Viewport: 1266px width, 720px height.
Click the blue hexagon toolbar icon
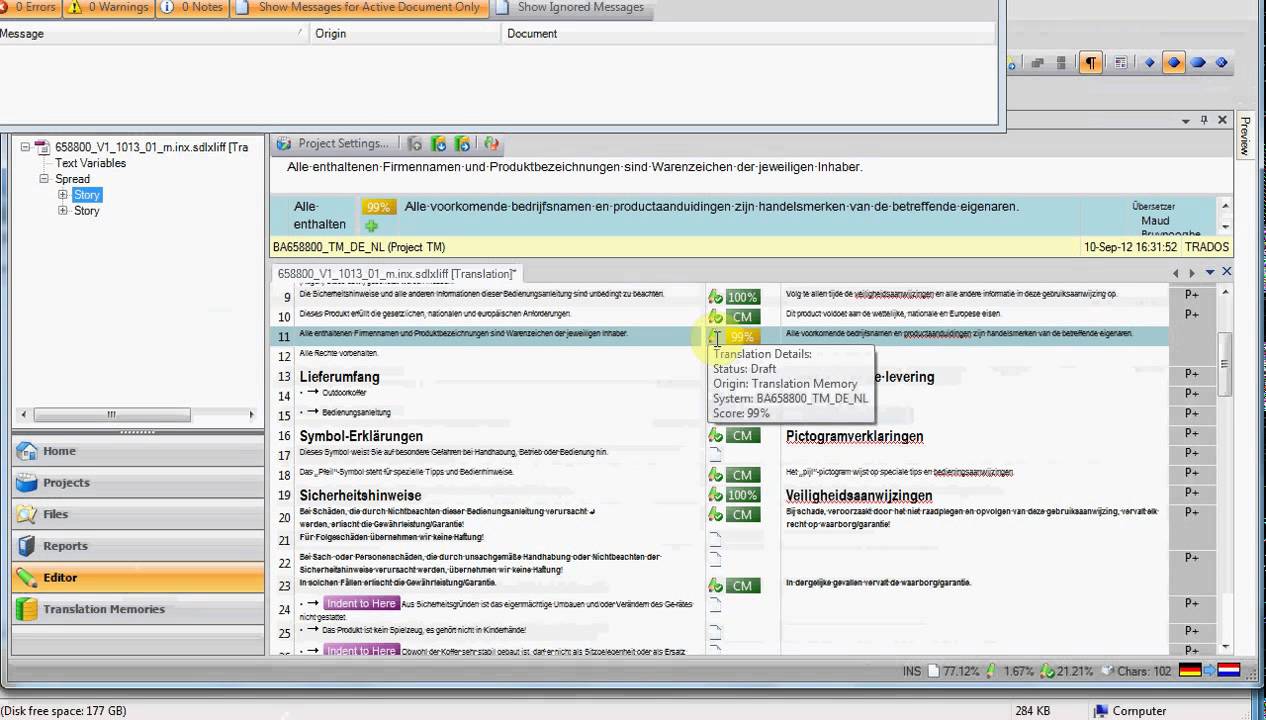point(1198,63)
